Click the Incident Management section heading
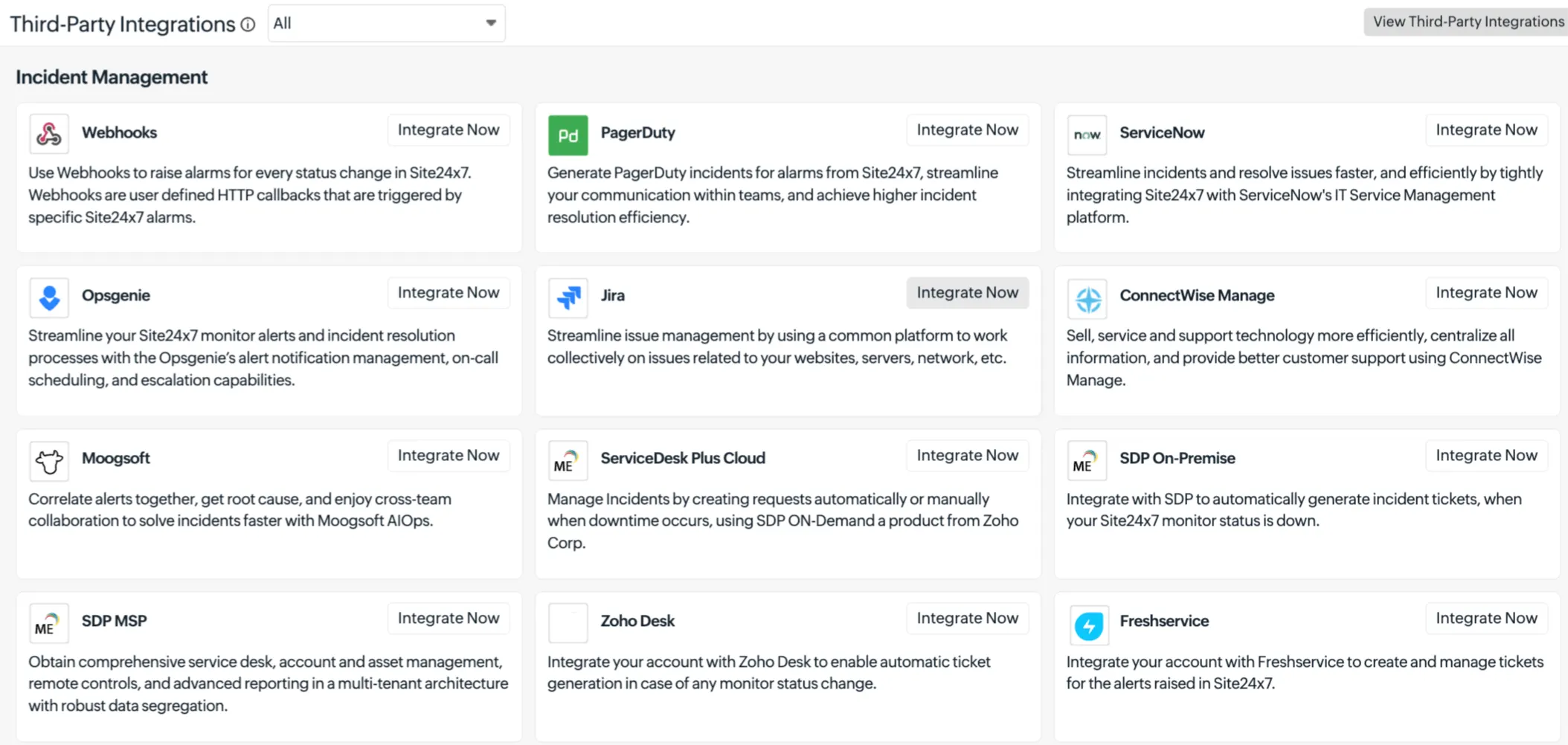Screen dimensions: 1568x745 (112, 77)
